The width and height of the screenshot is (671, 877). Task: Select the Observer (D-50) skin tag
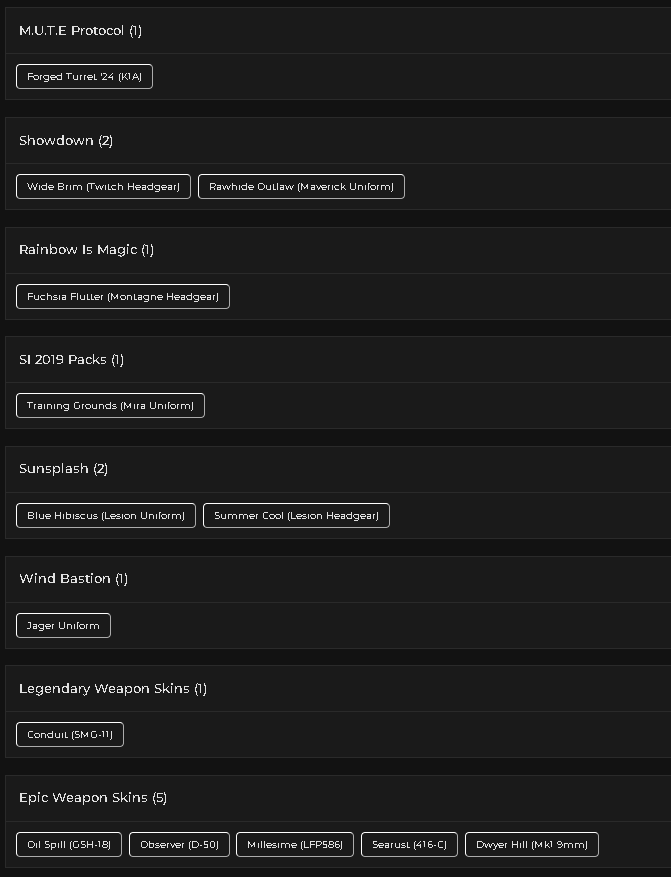click(179, 845)
